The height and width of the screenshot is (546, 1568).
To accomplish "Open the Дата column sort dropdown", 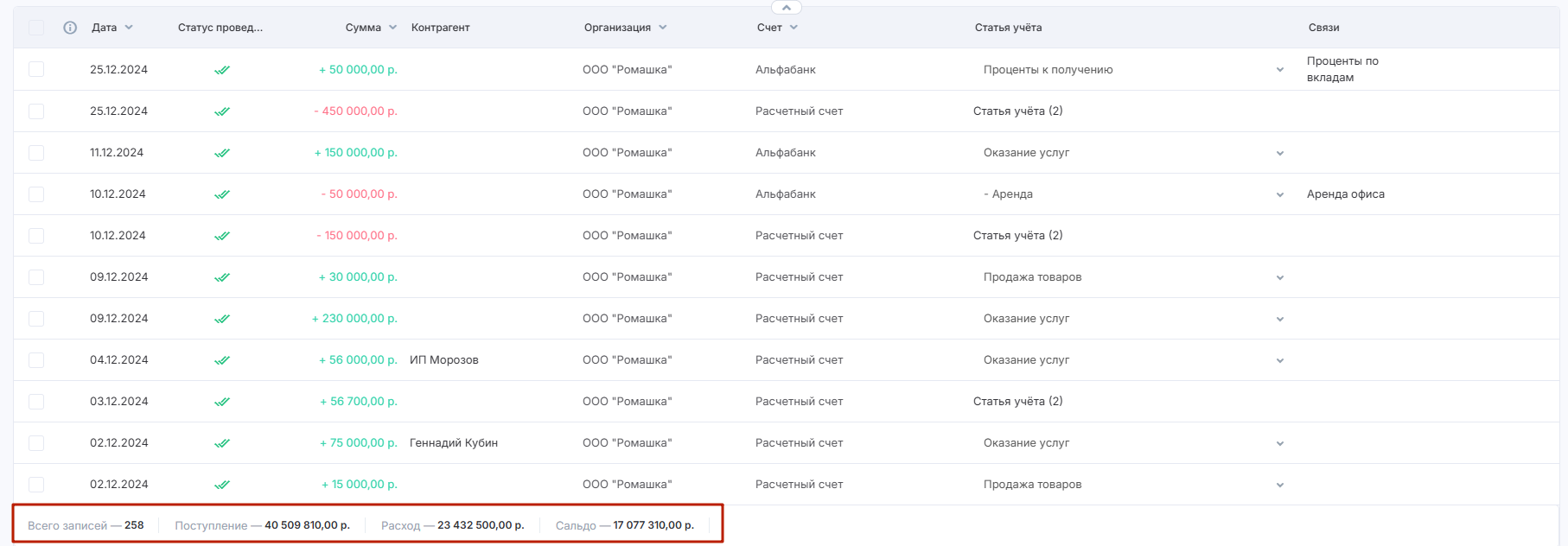I will pyautogui.click(x=129, y=28).
